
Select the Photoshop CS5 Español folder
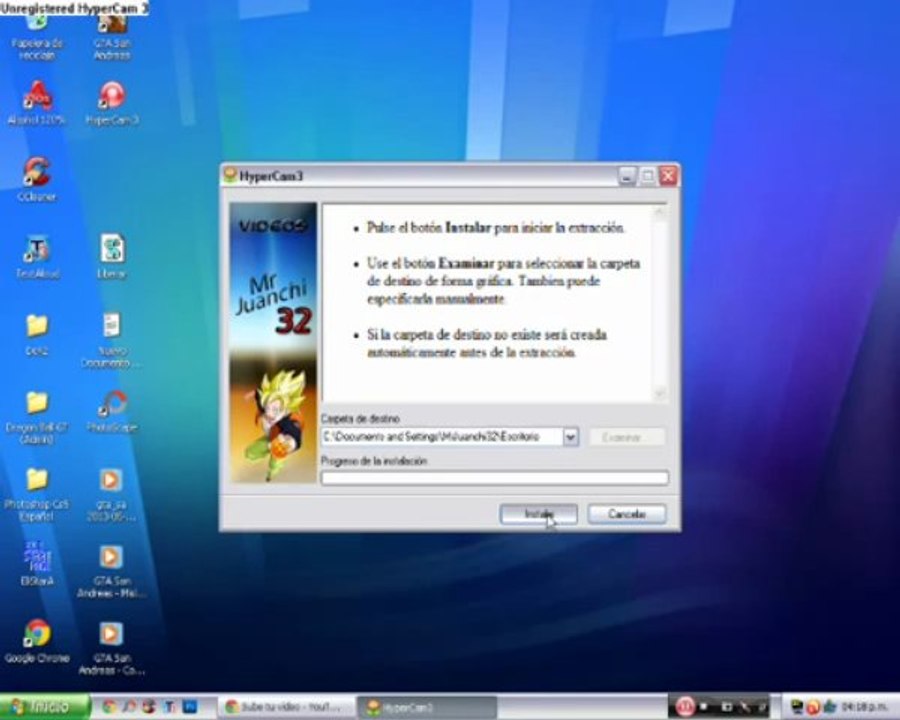(x=37, y=494)
